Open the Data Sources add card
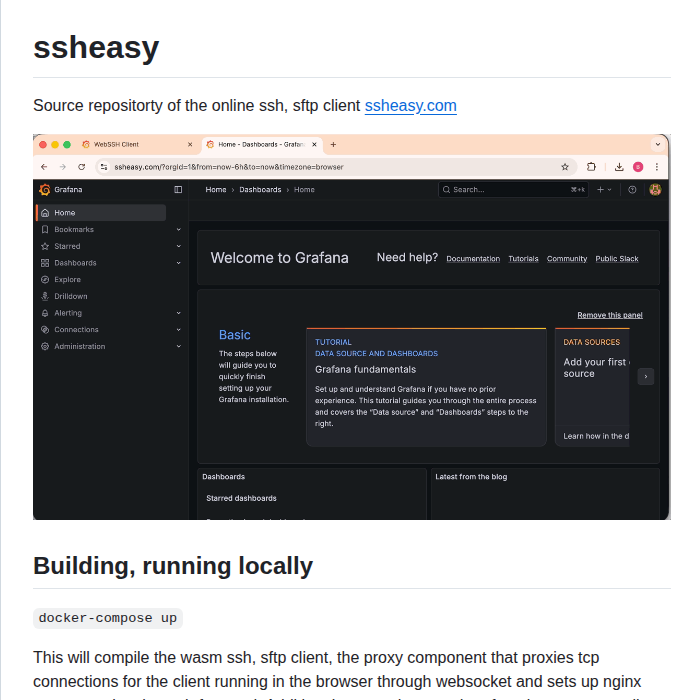 click(592, 387)
